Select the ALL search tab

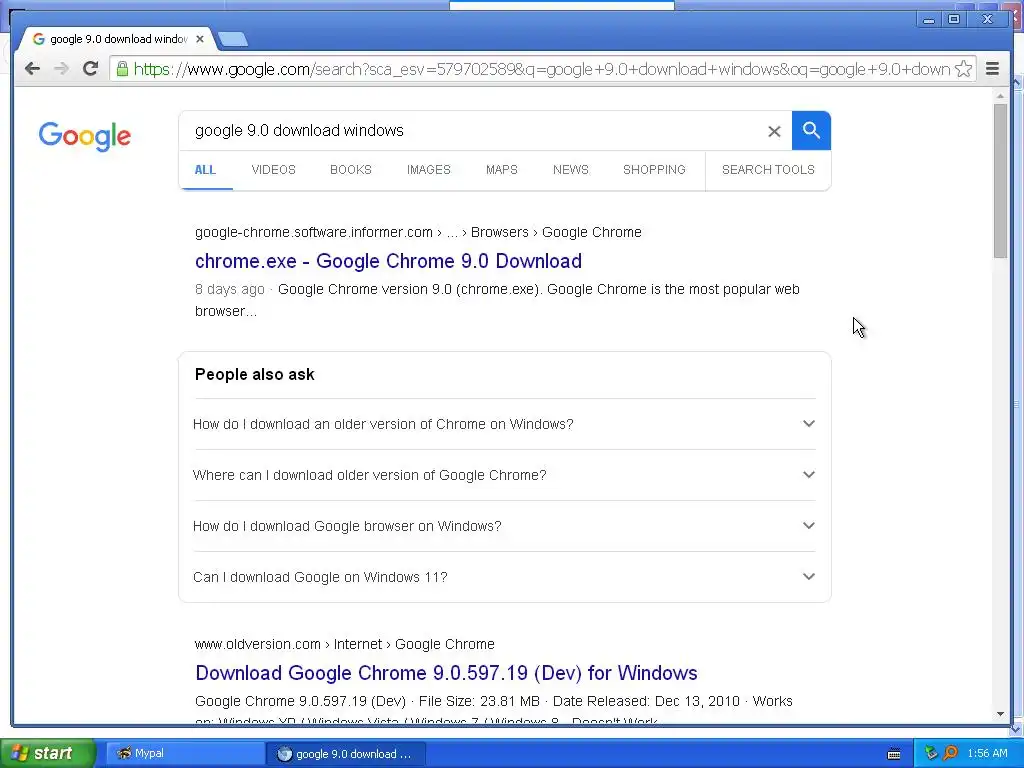coord(205,170)
